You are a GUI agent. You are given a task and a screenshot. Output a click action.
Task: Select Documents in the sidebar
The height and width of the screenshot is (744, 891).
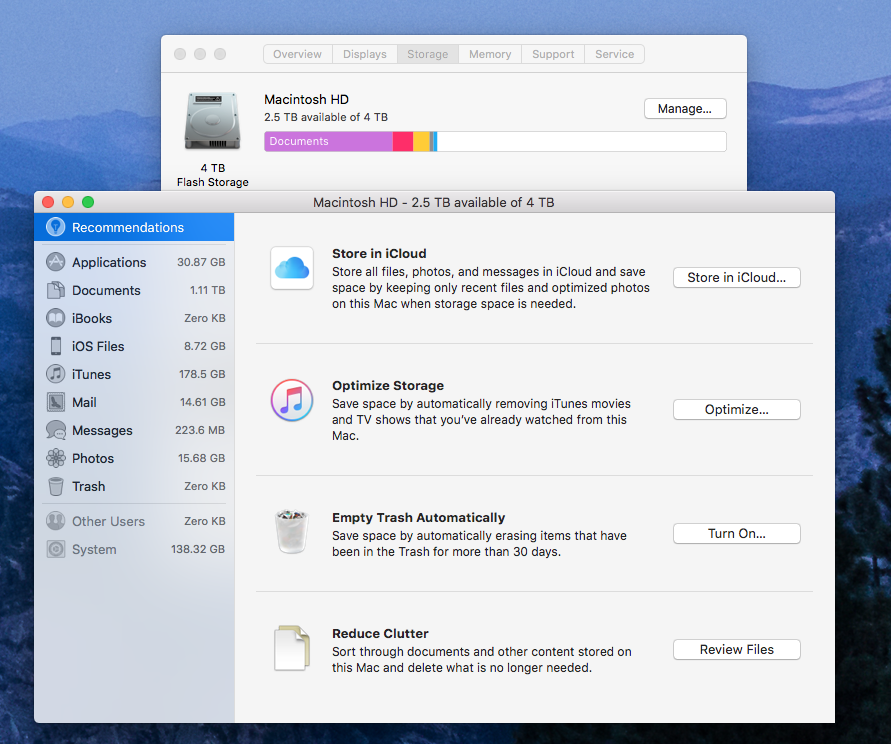(x=135, y=290)
